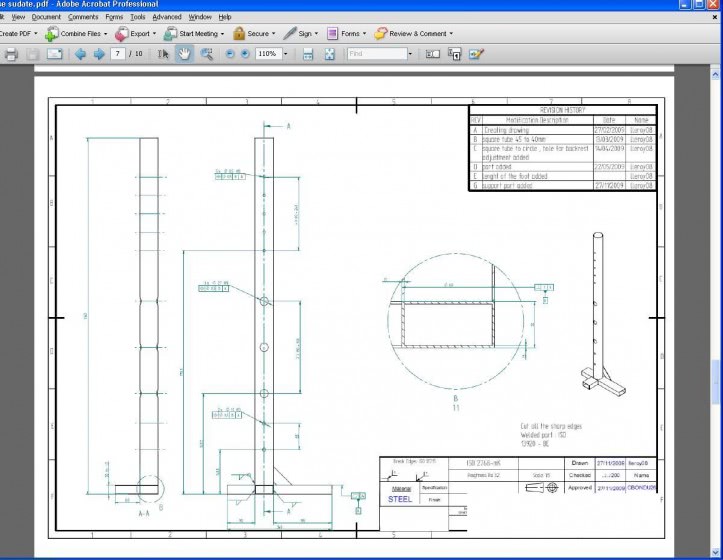Screen dimensions: 723x560
Task: Click the page number input field
Action: tap(120, 54)
